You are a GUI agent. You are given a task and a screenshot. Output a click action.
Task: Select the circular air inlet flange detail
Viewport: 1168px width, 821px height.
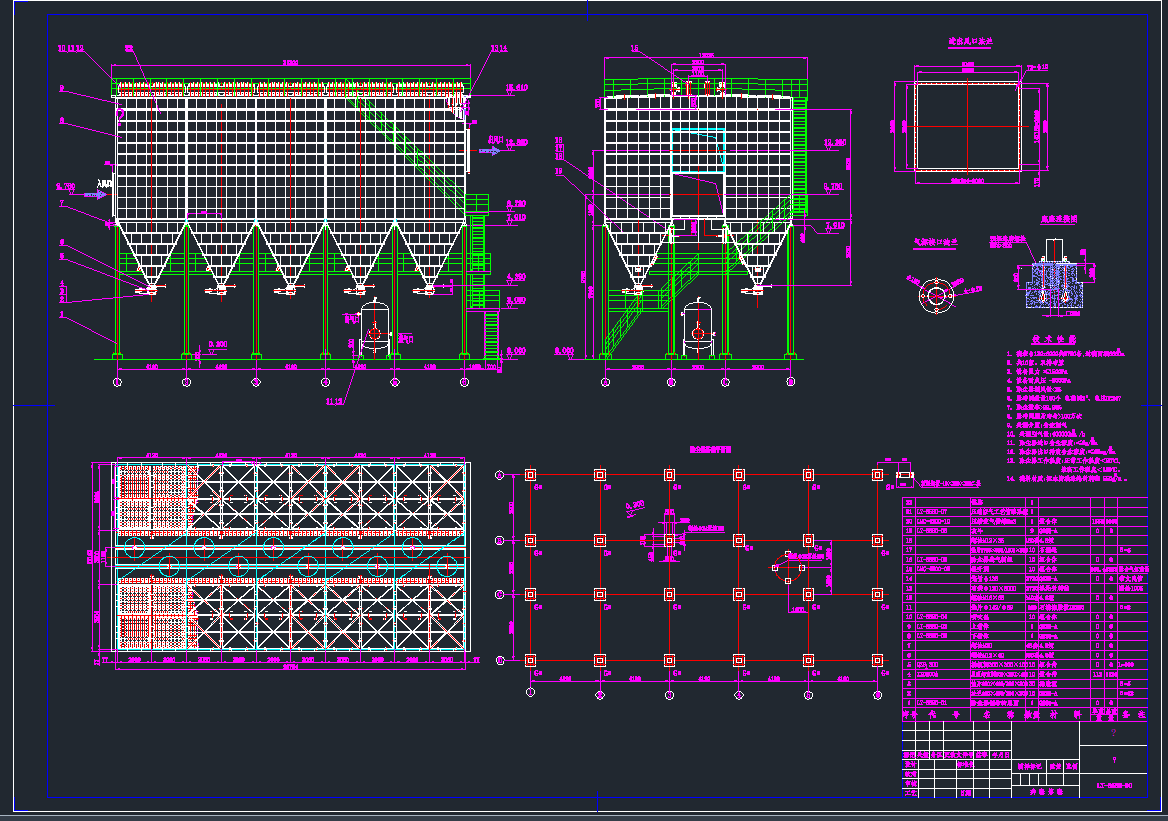(935, 295)
